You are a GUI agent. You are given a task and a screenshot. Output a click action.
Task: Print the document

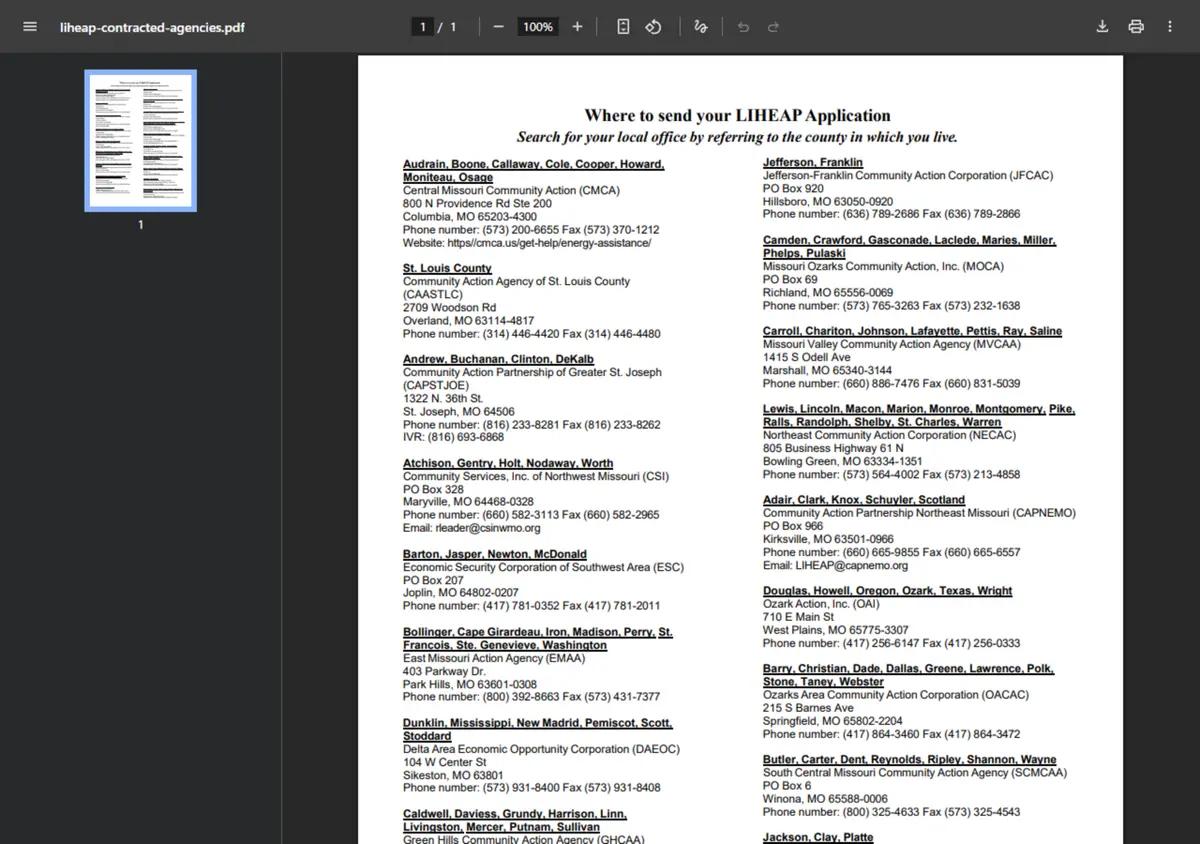(1136, 27)
